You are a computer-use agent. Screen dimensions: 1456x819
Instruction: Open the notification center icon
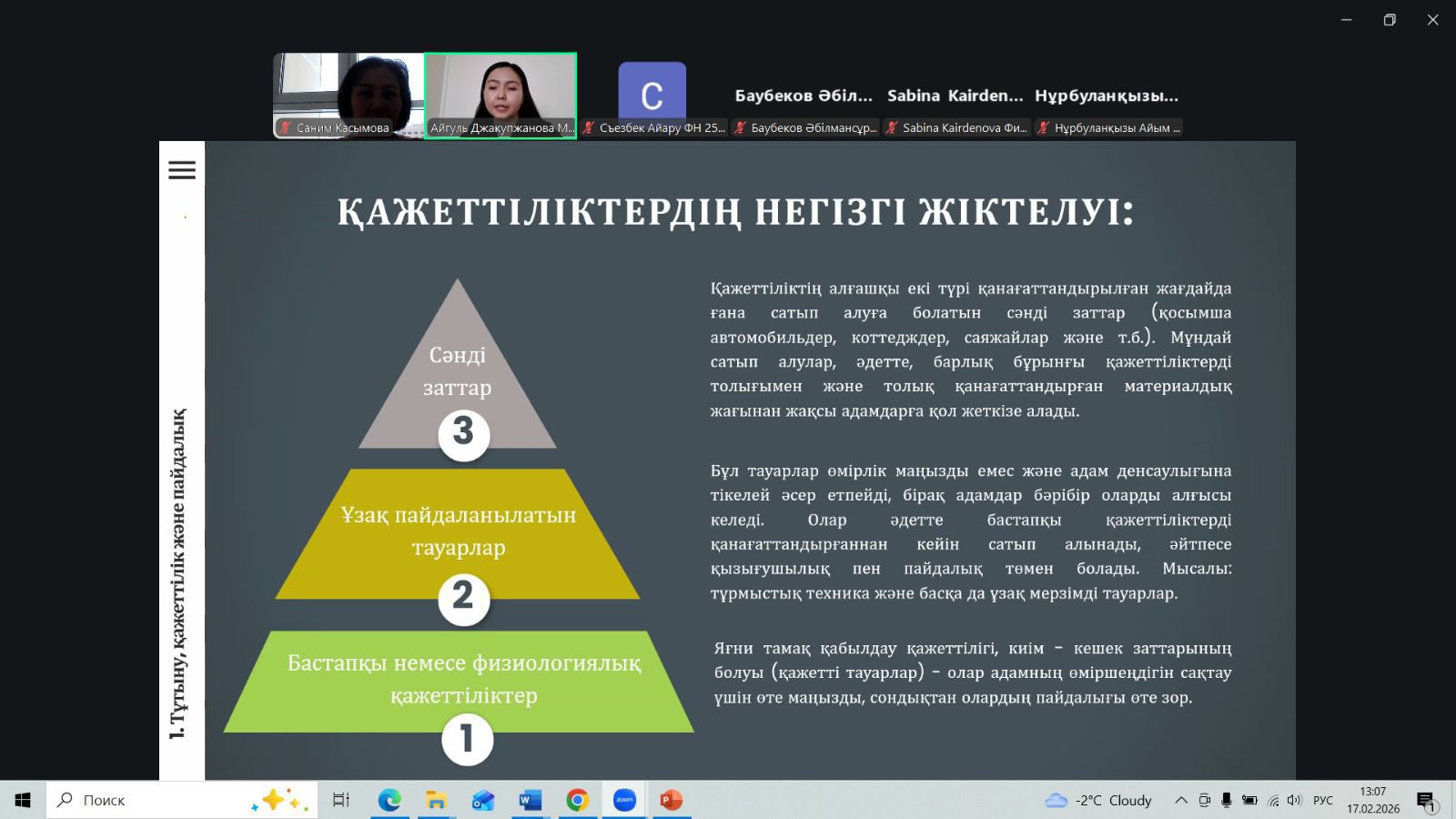(x=1426, y=800)
